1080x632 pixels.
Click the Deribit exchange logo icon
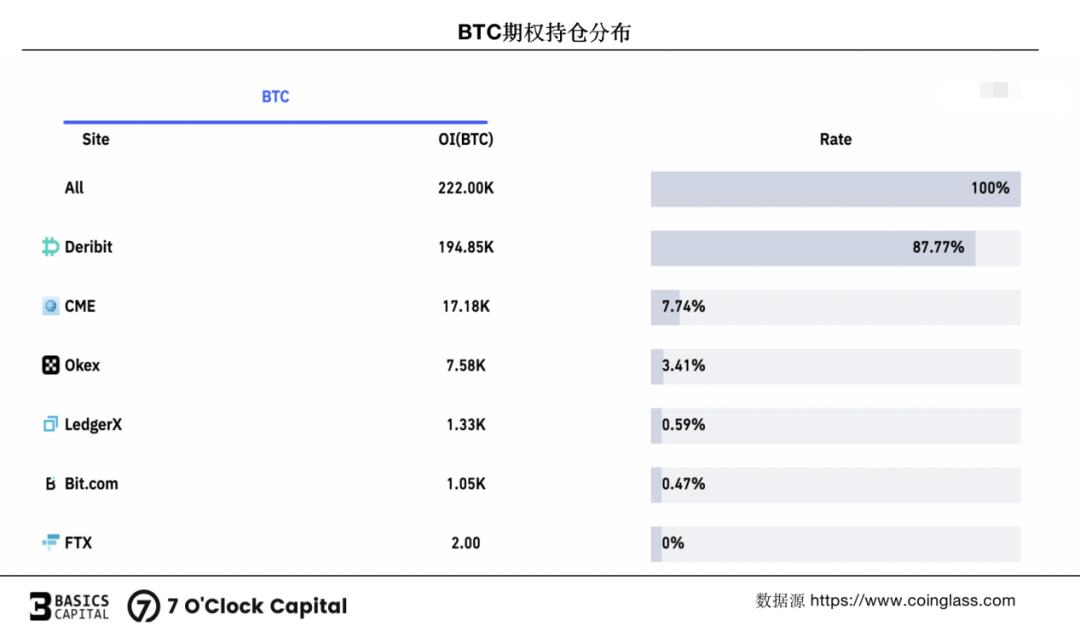pos(50,247)
